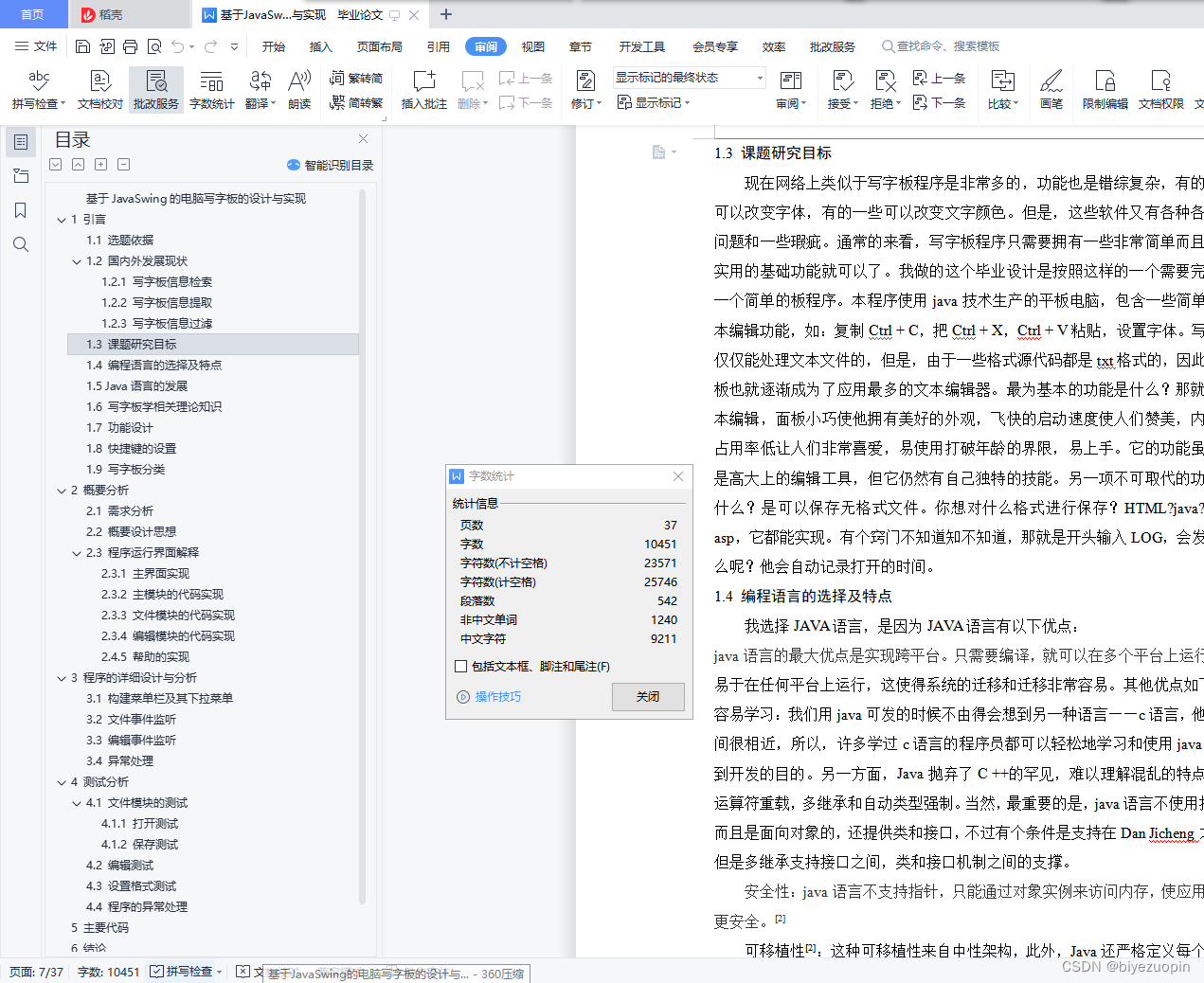
Task: Switch to the 开始 ribbon tab
Action: (x=274, y=46)
